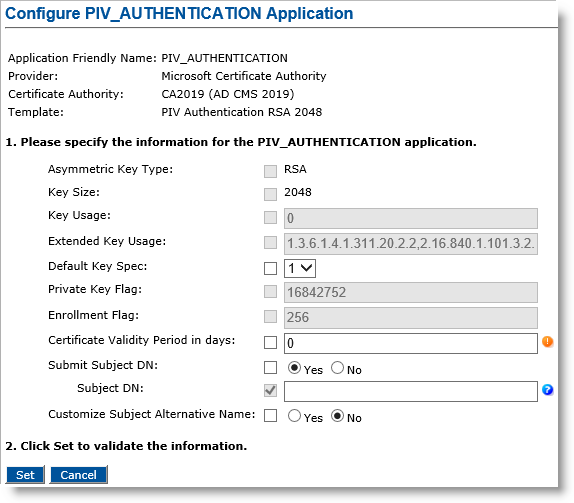This screenshot has height=503, width=574.
Task: Click the Private Key Flag field
Action: point(411,292)
